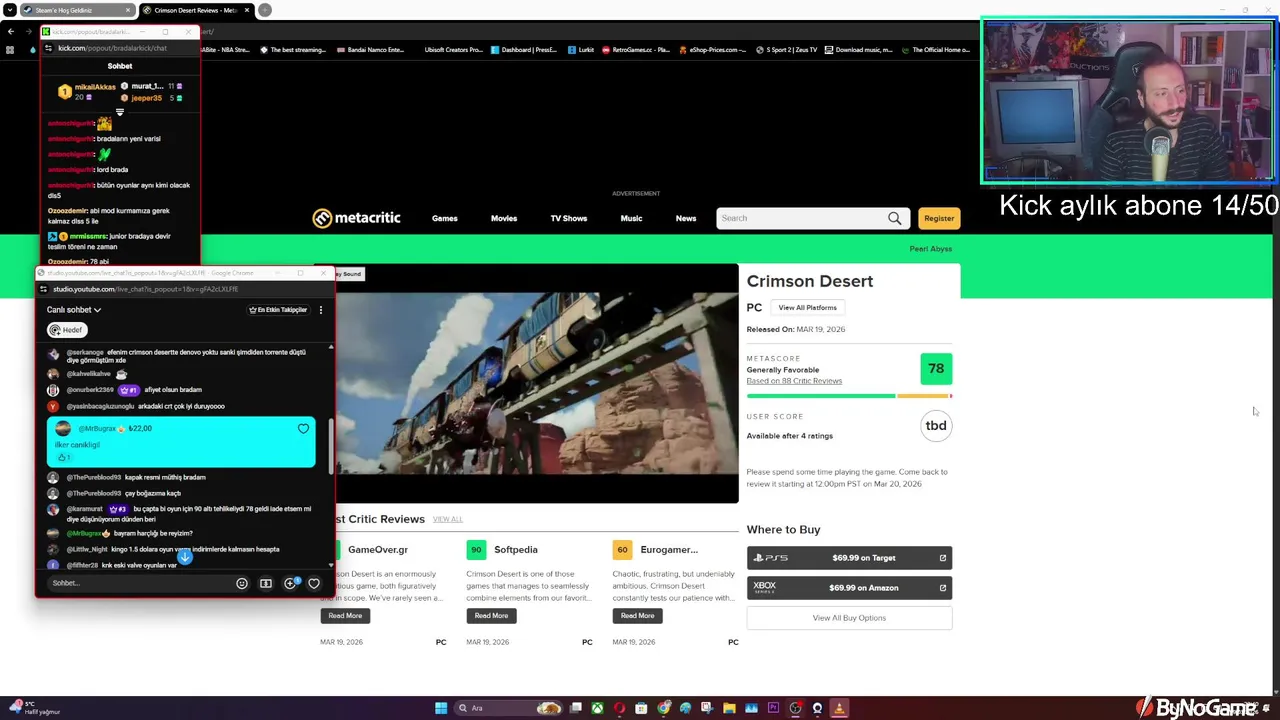
Task: Open the Bandai Namco Ente... bookmark
Action: point(371,49)
